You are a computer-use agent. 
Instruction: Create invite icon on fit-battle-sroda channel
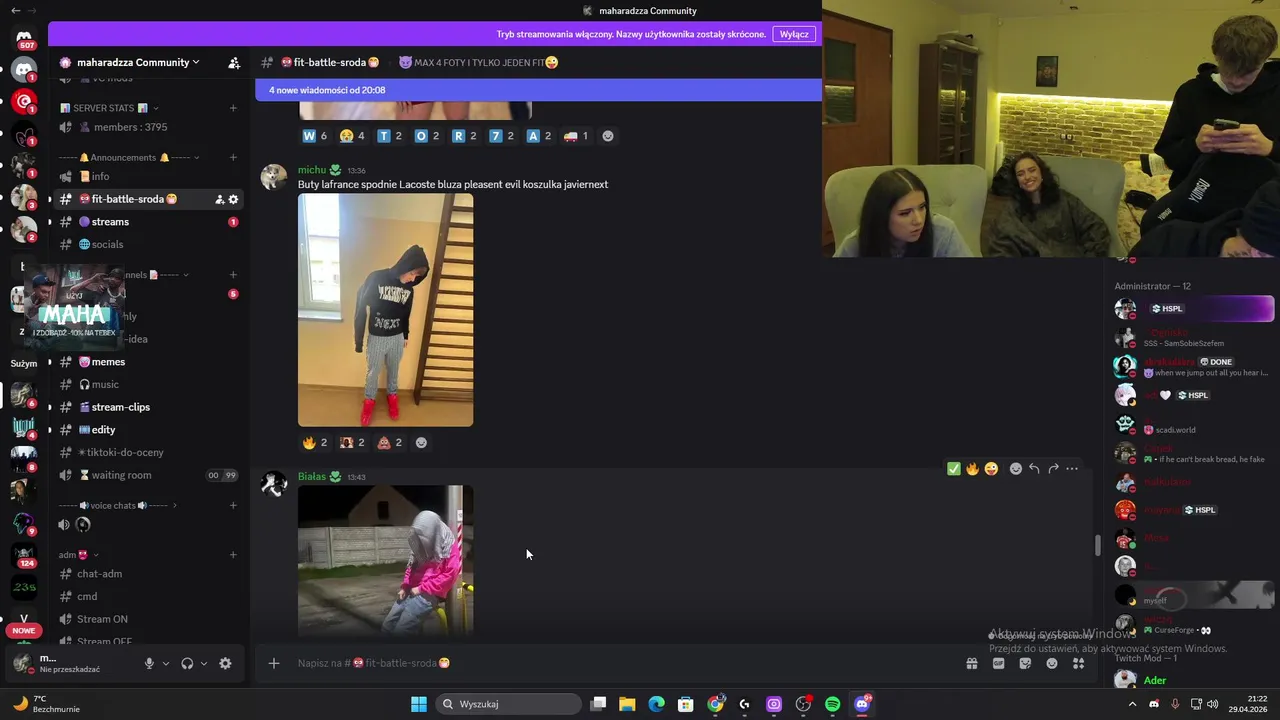coord(219,199)
